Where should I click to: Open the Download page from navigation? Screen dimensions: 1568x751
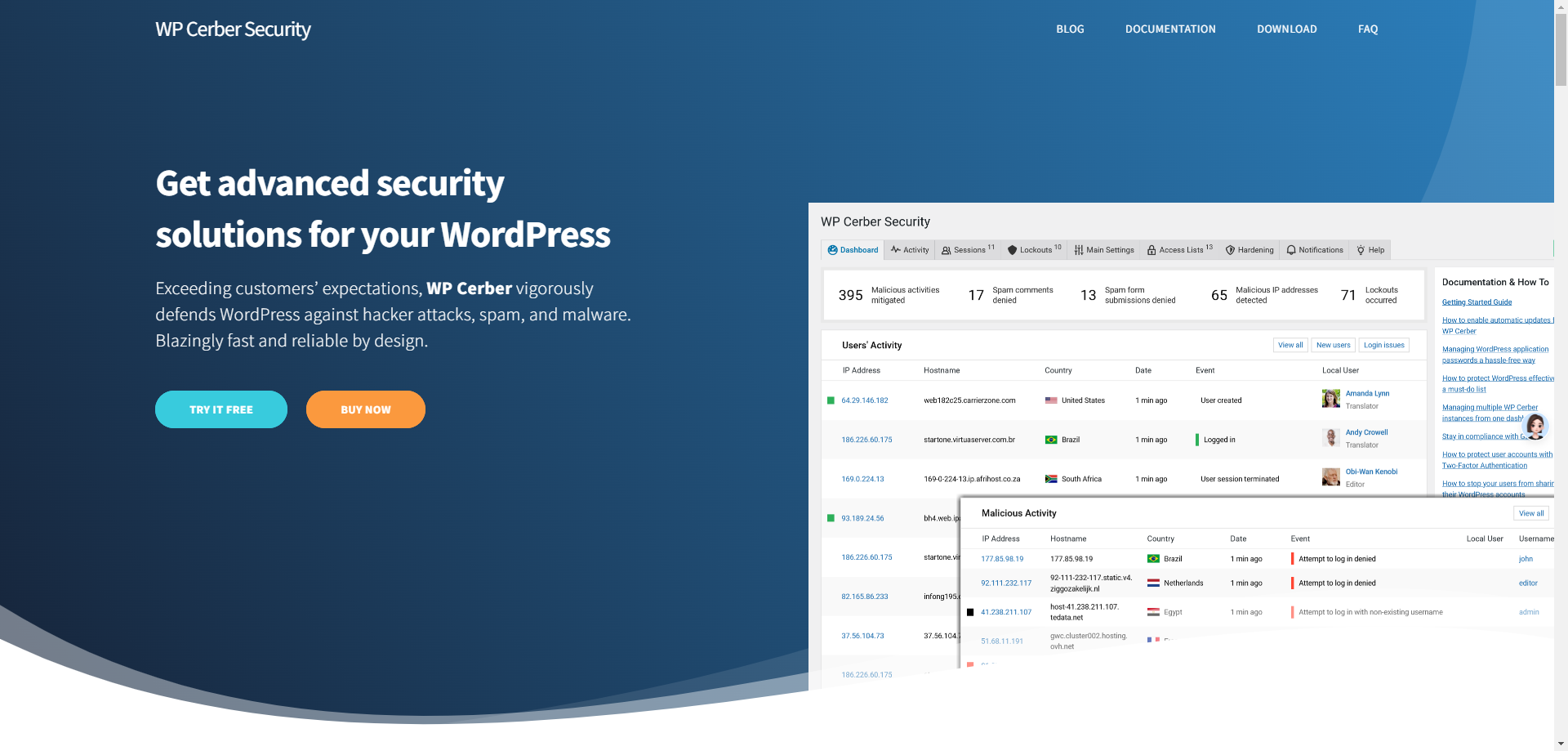[1286, 29]
